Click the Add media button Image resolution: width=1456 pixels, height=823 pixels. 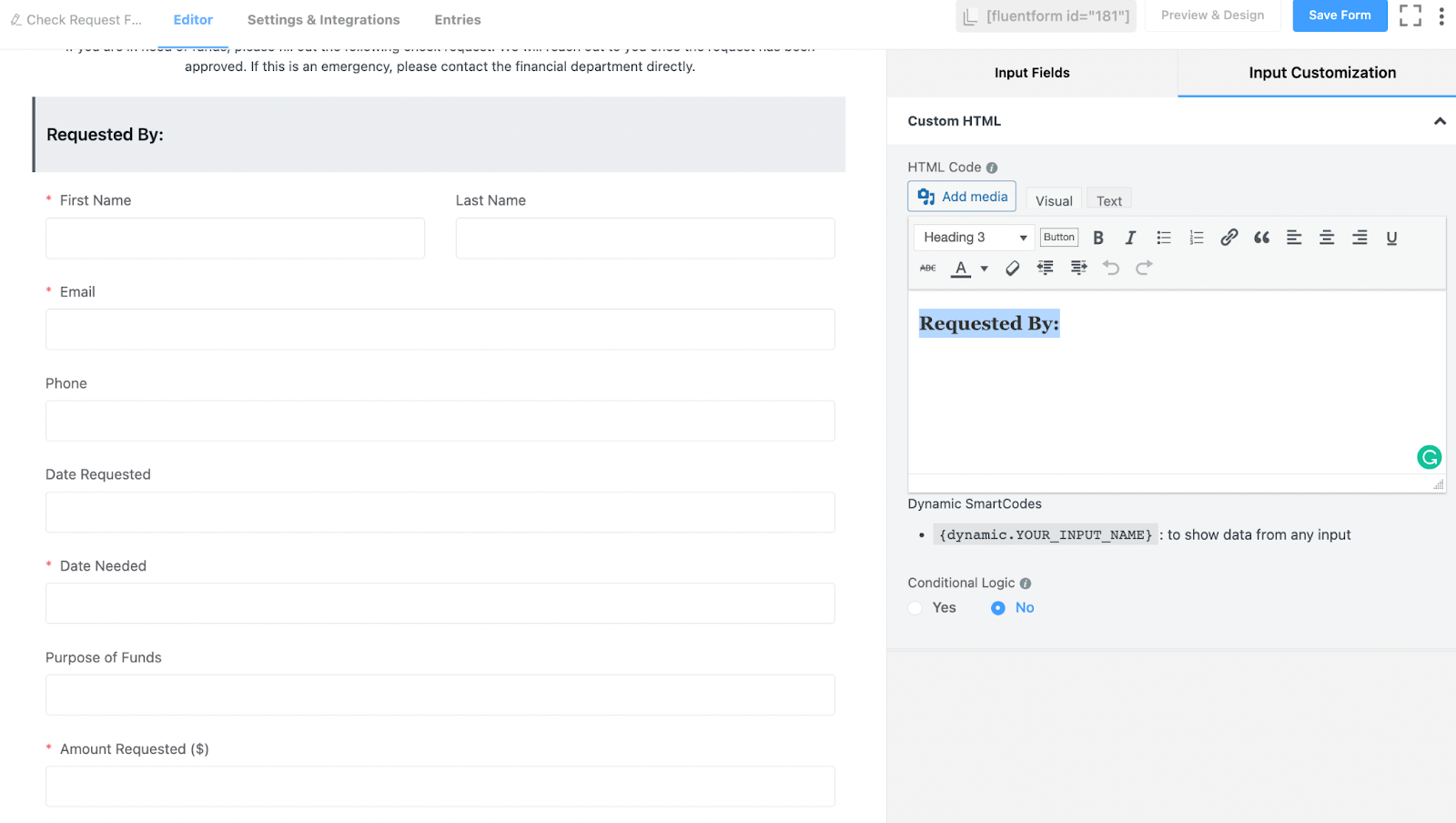[962, 197]
